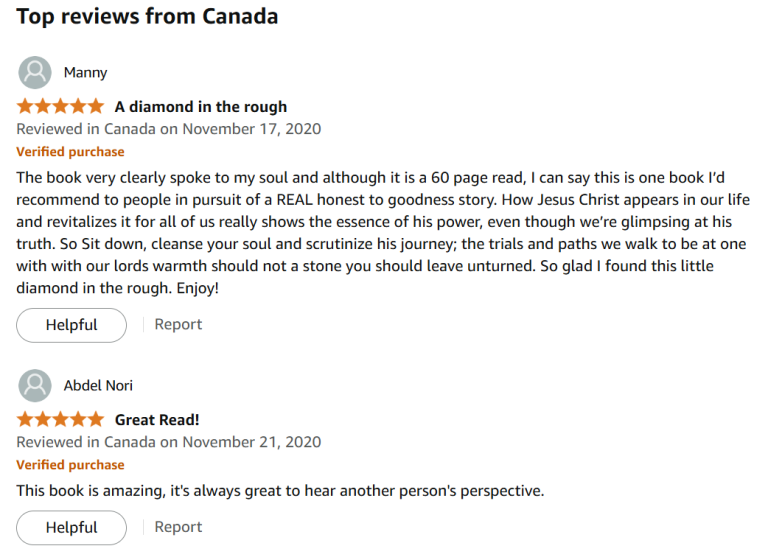Mark Abdel Nori's review as Helpful
The image size is (768, 557).
tap(71, 528)
